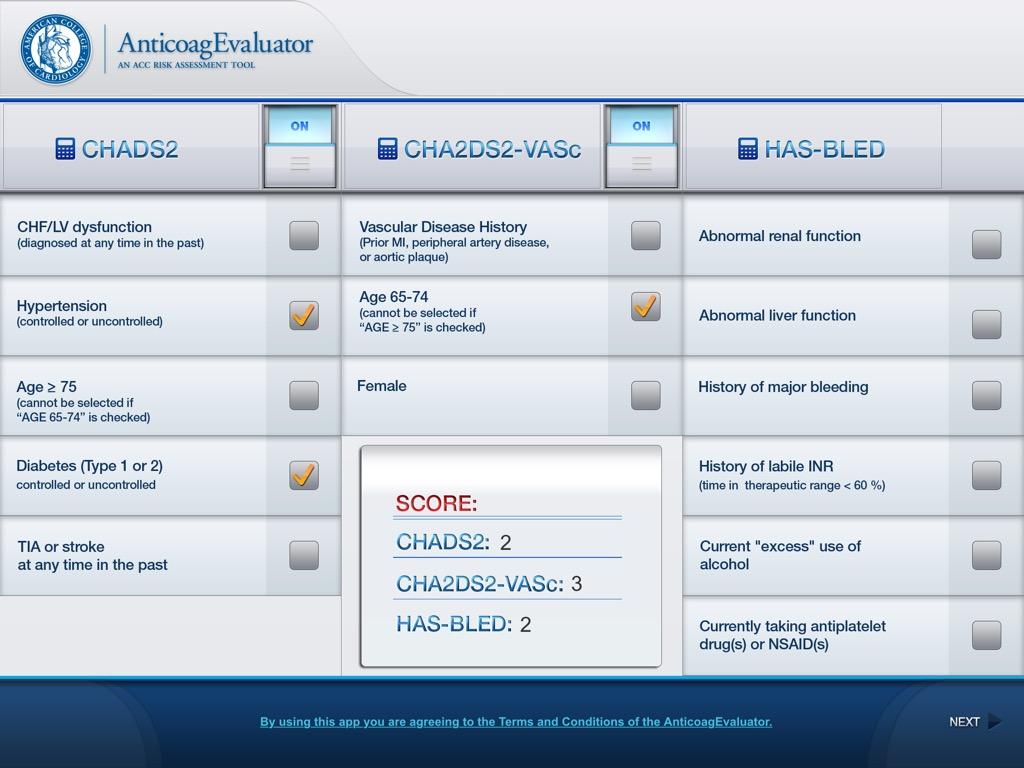
Task: Turn off the CHADS2 ON switch
Action: click(x=300, y=146)
